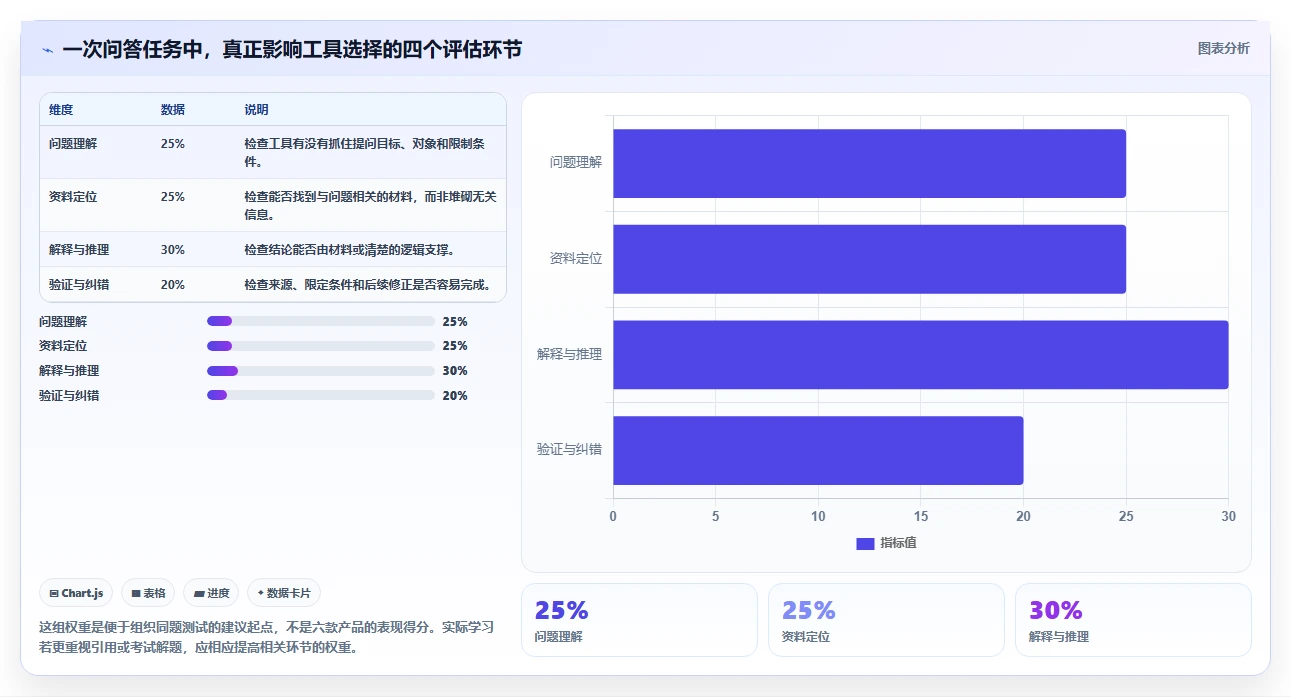
Task: Open the 25% 问题理解 data card
Action: (639, 620)
